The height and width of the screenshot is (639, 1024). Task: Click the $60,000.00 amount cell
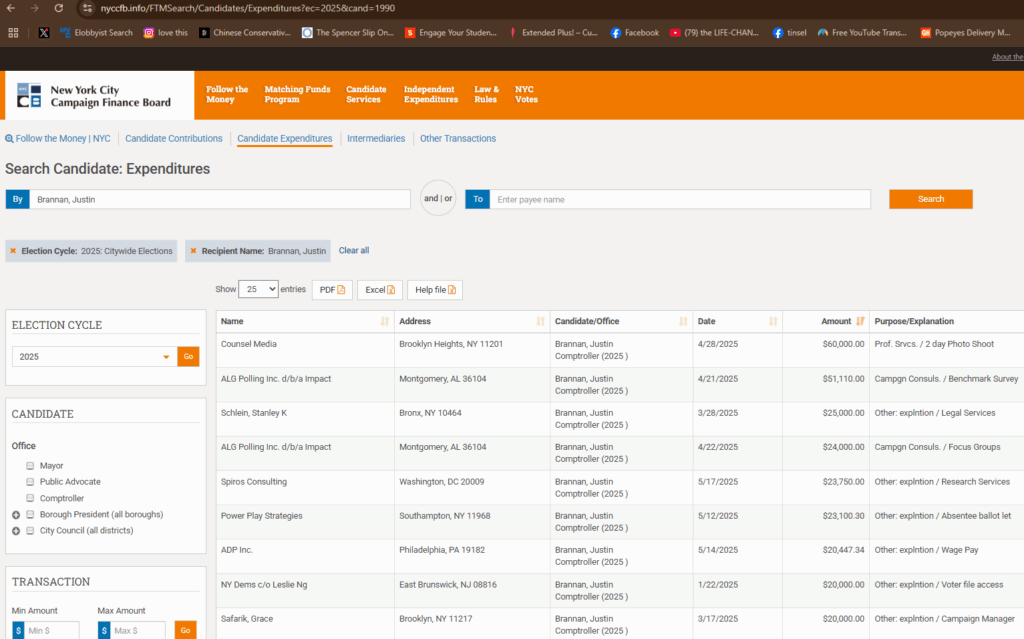click(x=843, y=344)
